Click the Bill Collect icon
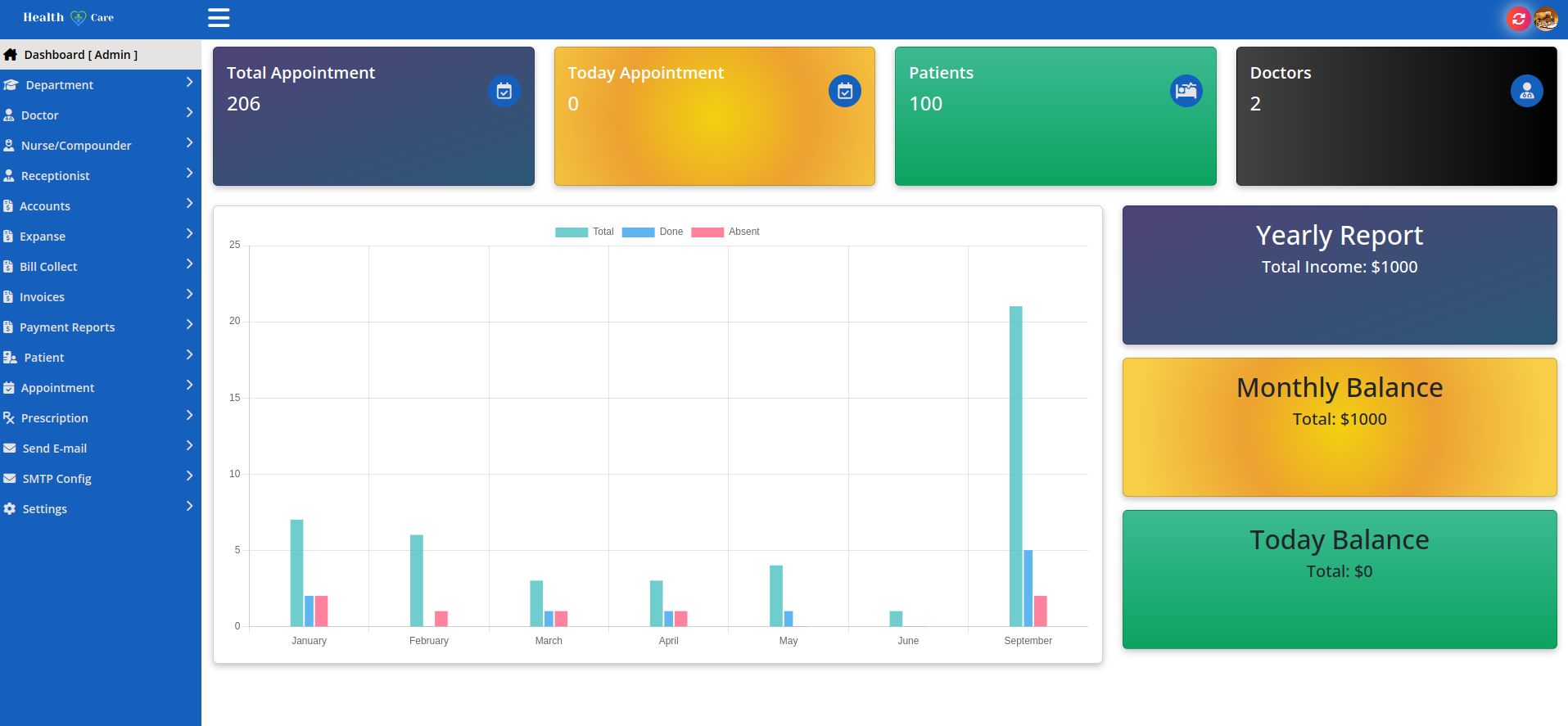 point(8,267)
